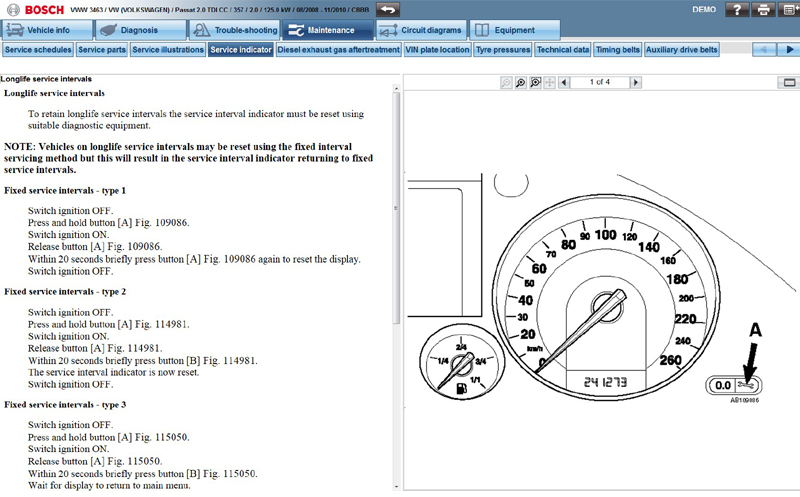Open Service parts sub-tab
Image resolution: width=800 pixels, height=497 pixels.
[102, 49]
